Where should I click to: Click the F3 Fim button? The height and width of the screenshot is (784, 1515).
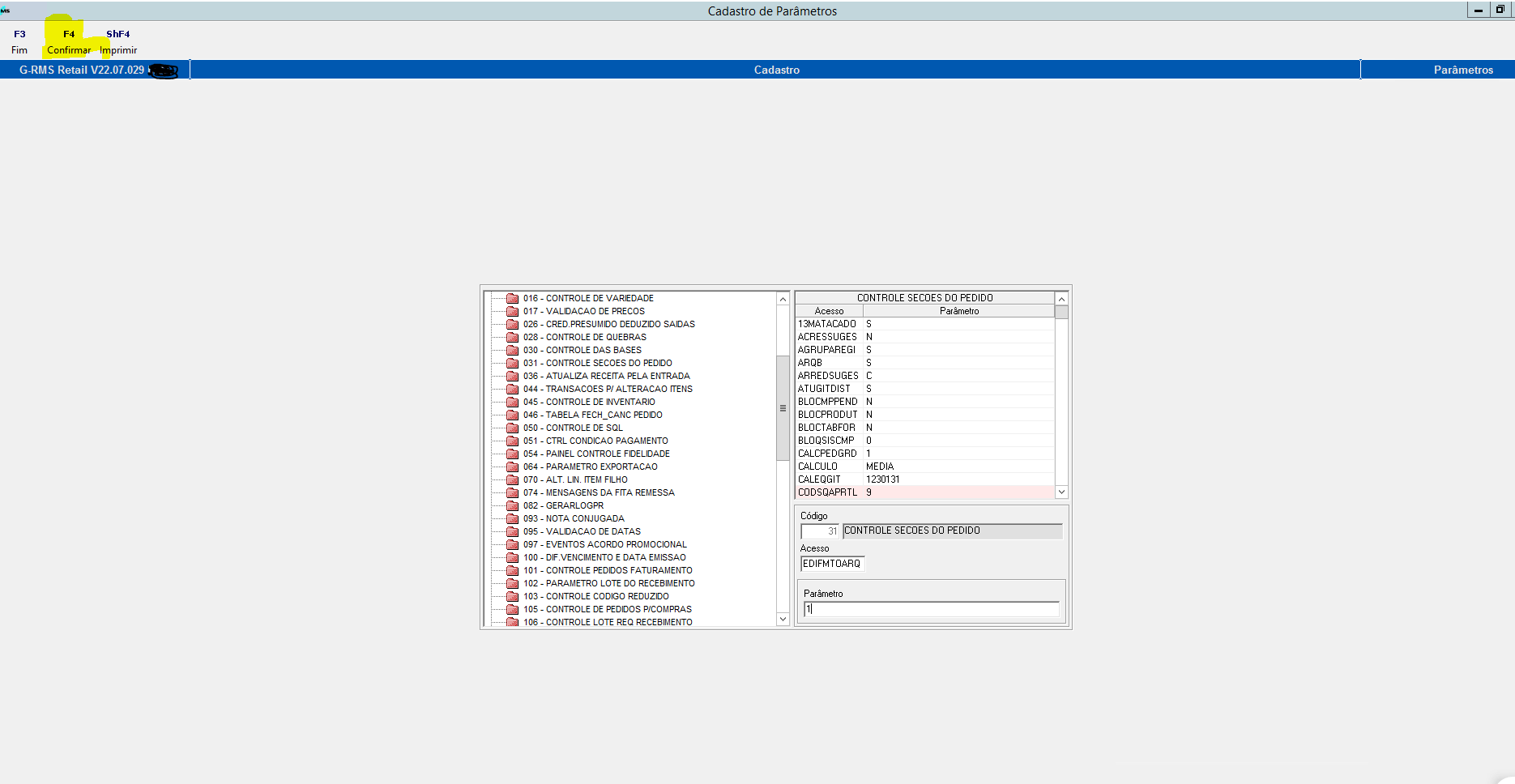coord(19,42)
